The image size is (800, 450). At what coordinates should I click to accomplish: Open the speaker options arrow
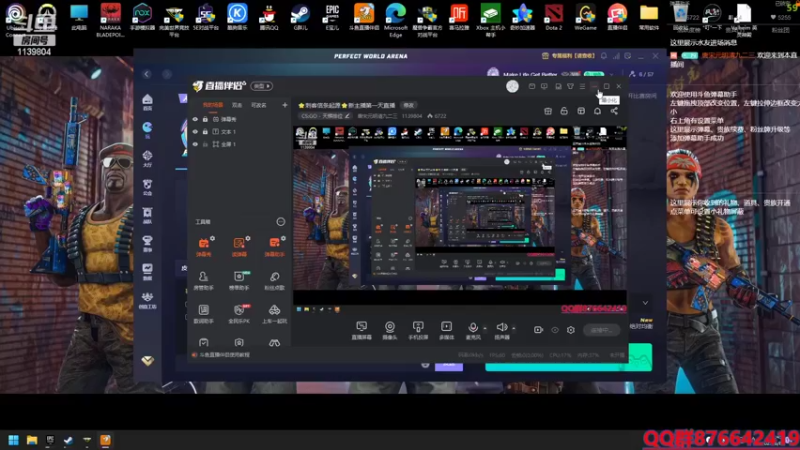click(x=514, y=328)
